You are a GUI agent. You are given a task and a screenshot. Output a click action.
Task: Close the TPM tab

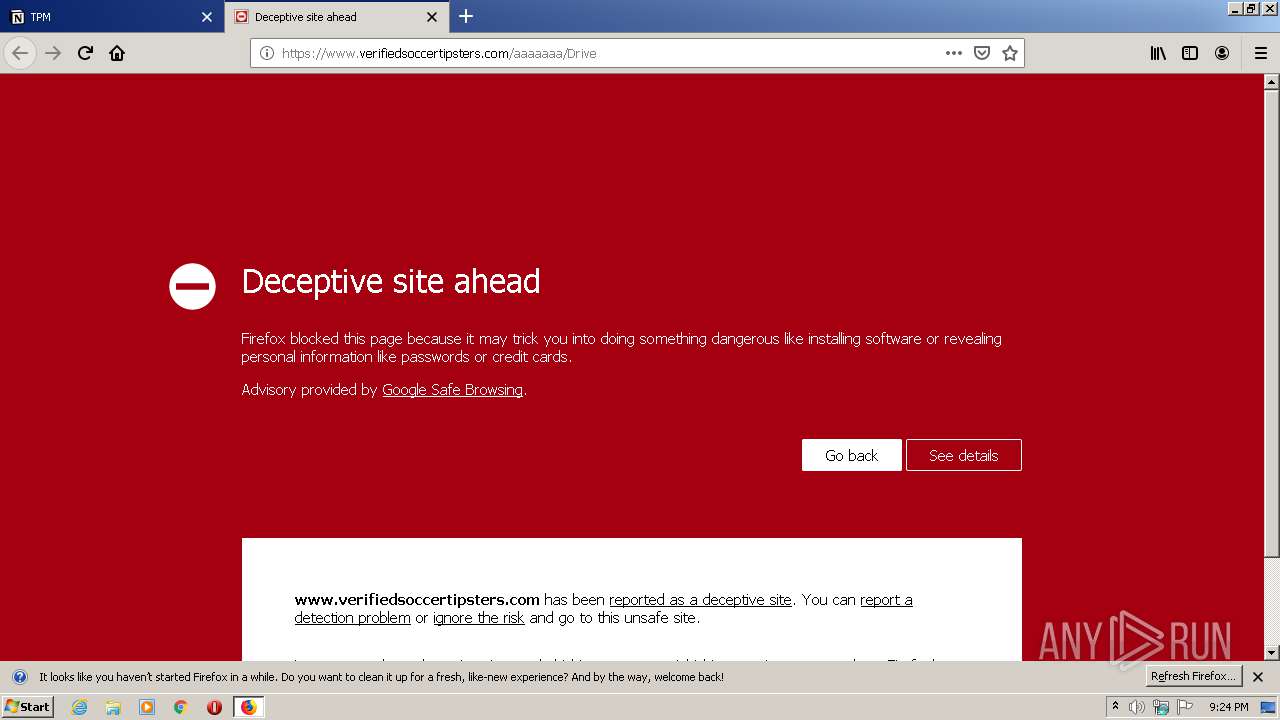[x=207, y=17]
